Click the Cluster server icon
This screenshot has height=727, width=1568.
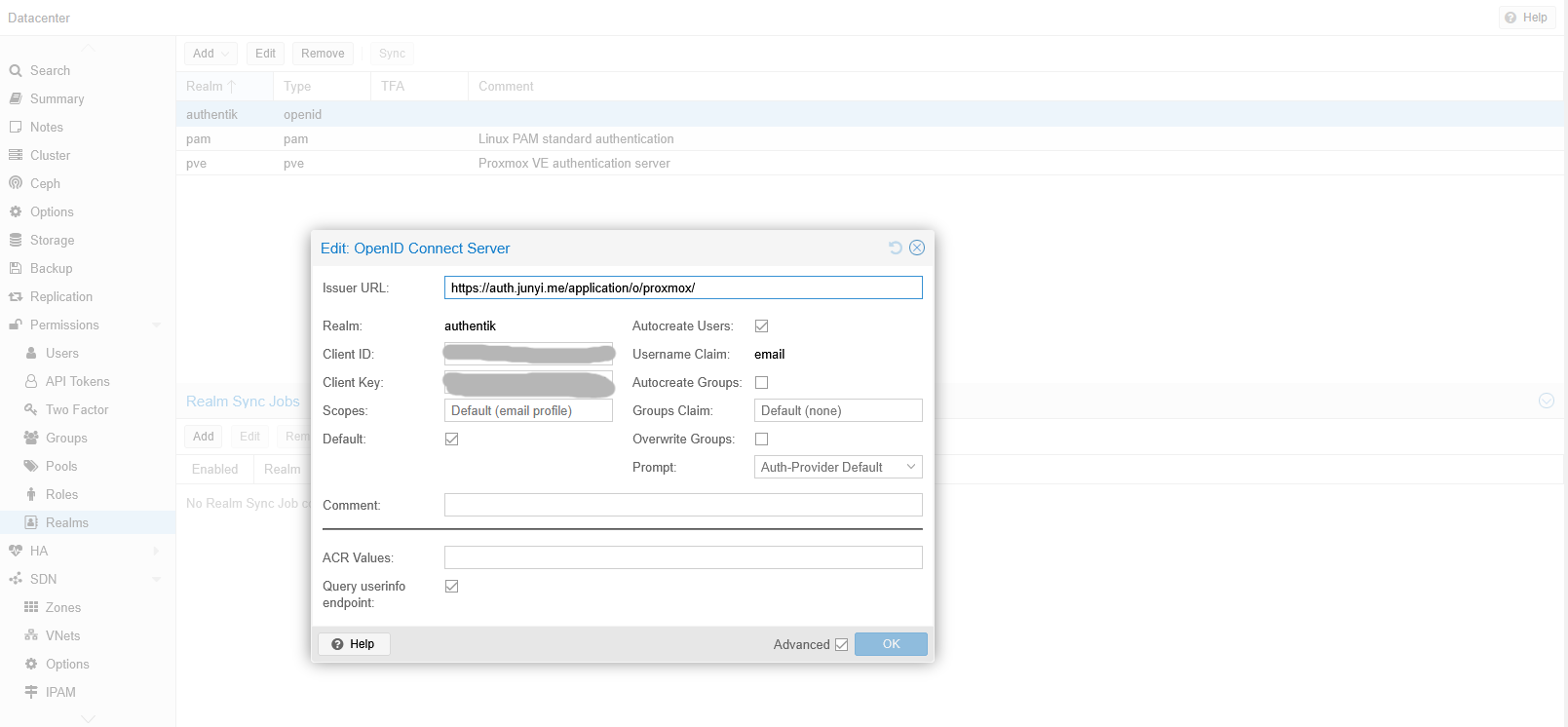16,155
